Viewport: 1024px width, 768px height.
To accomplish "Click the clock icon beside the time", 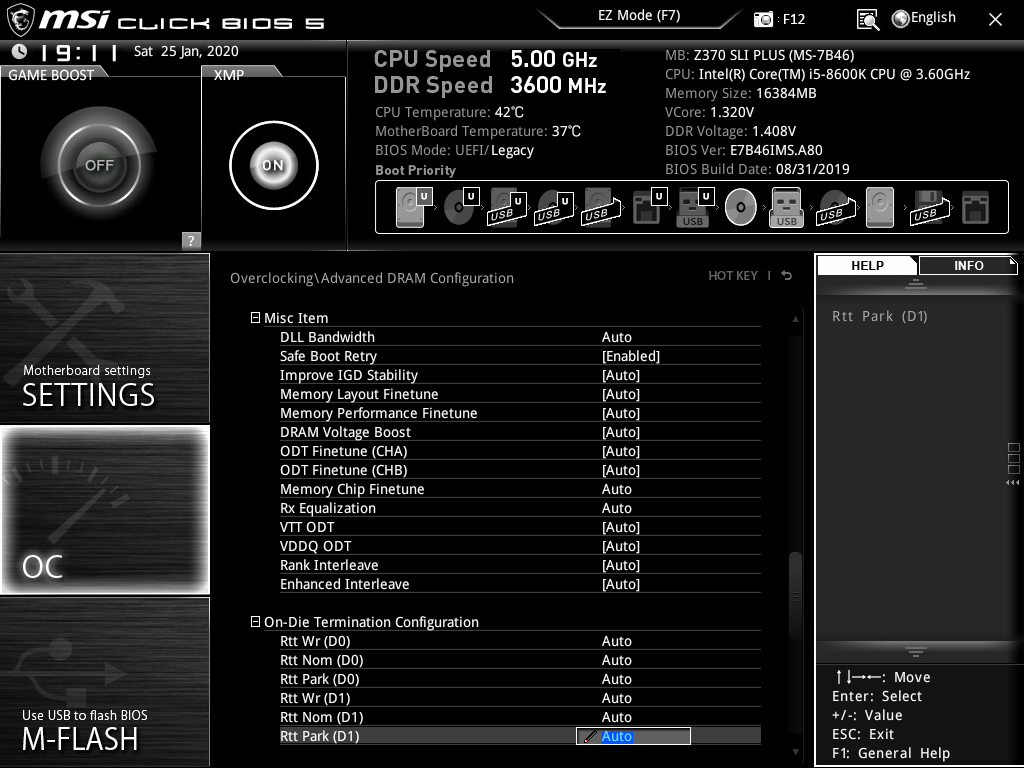I will pos(20,52).
